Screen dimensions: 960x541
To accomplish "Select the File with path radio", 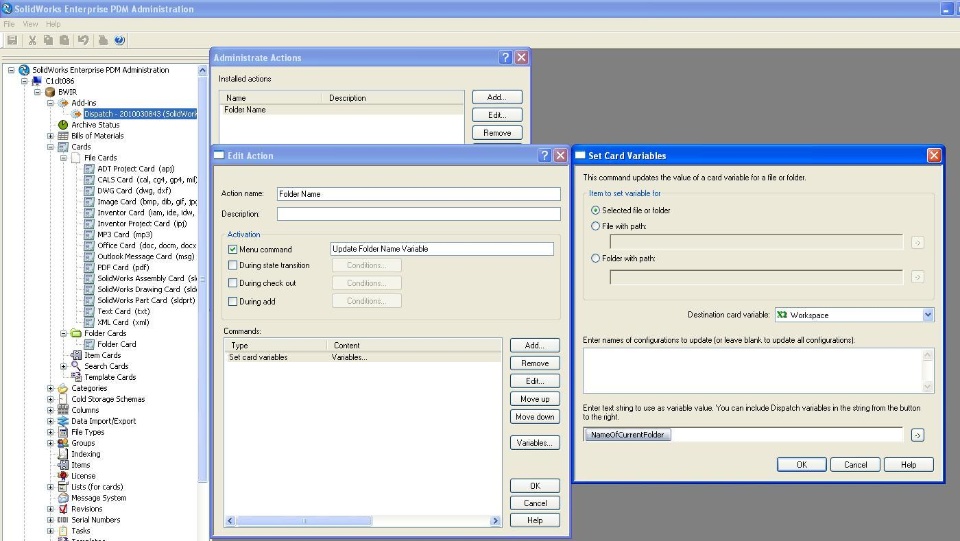I will pos(595,226).
